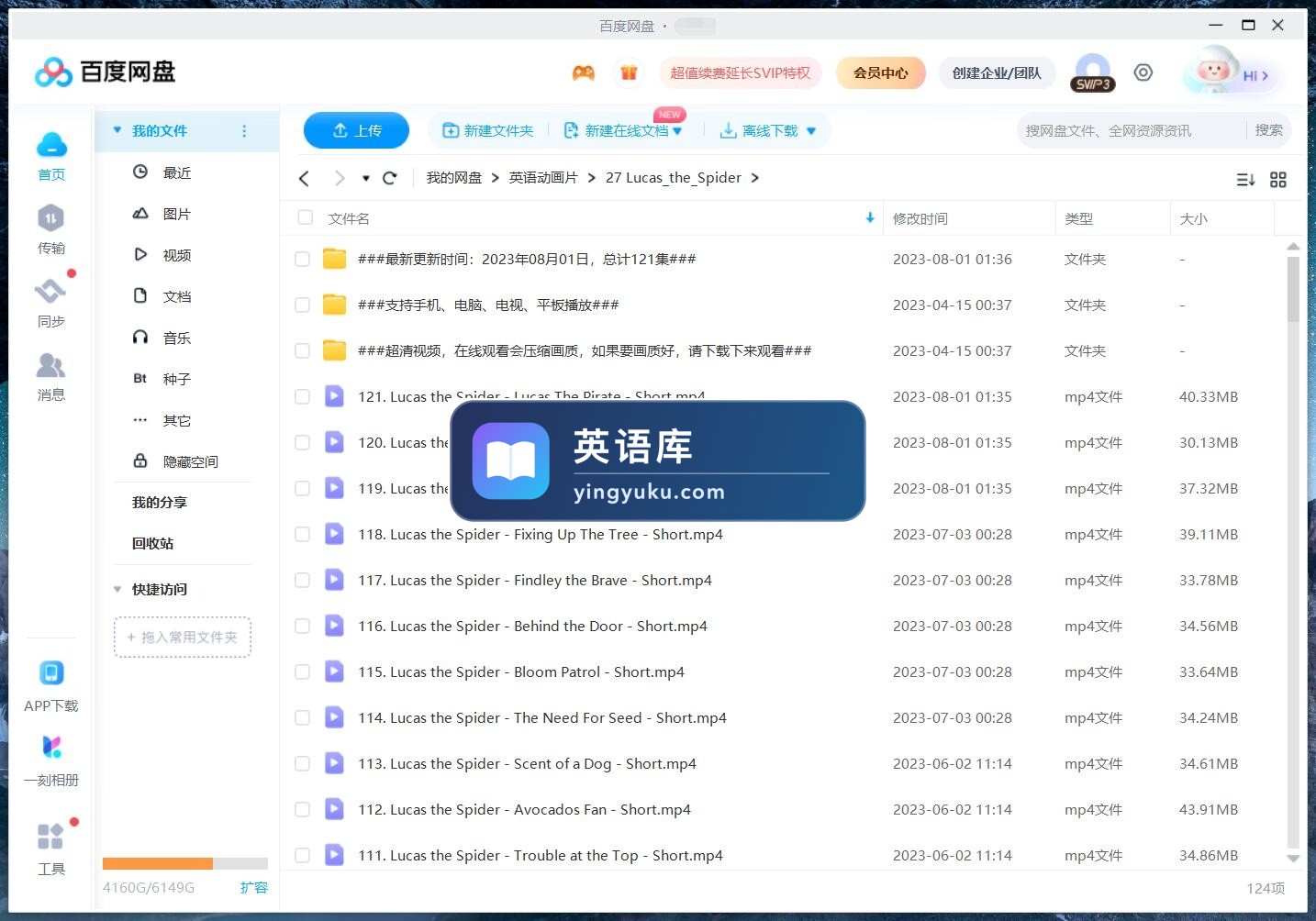Open the sort order icon
1316x921 pixels.
(x=1245, y=180)
